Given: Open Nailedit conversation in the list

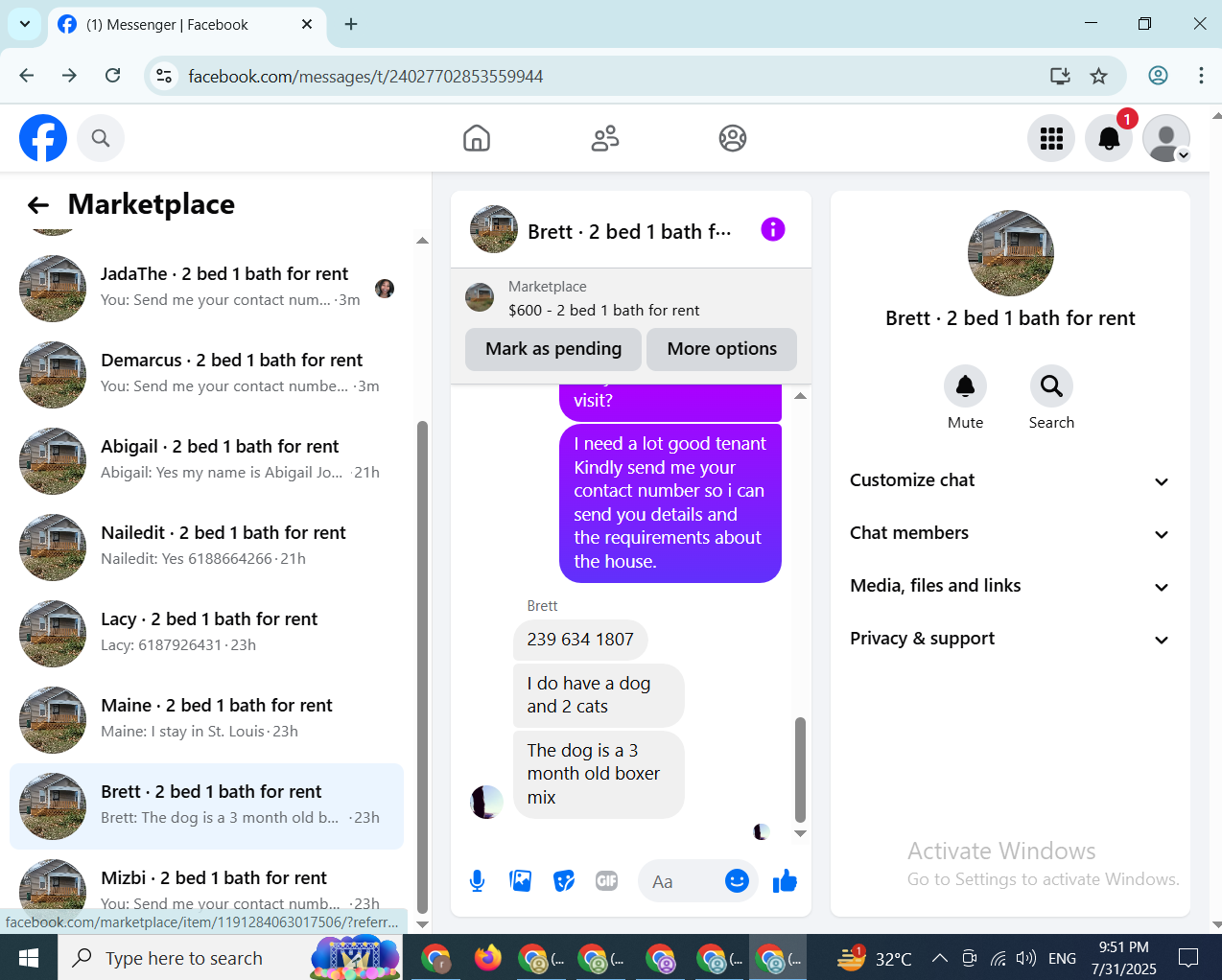Looking at the screenshot, I should coord(206,547).
